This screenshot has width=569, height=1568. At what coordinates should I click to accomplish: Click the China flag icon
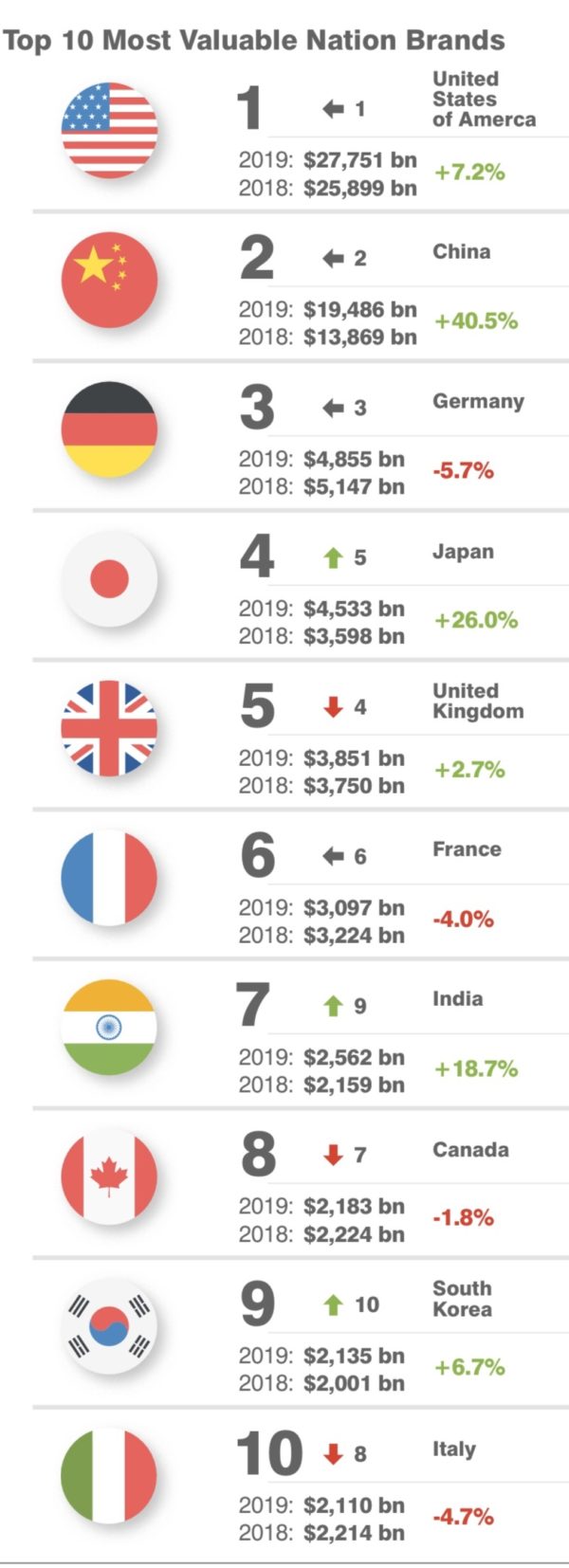[x=109, y=280]
